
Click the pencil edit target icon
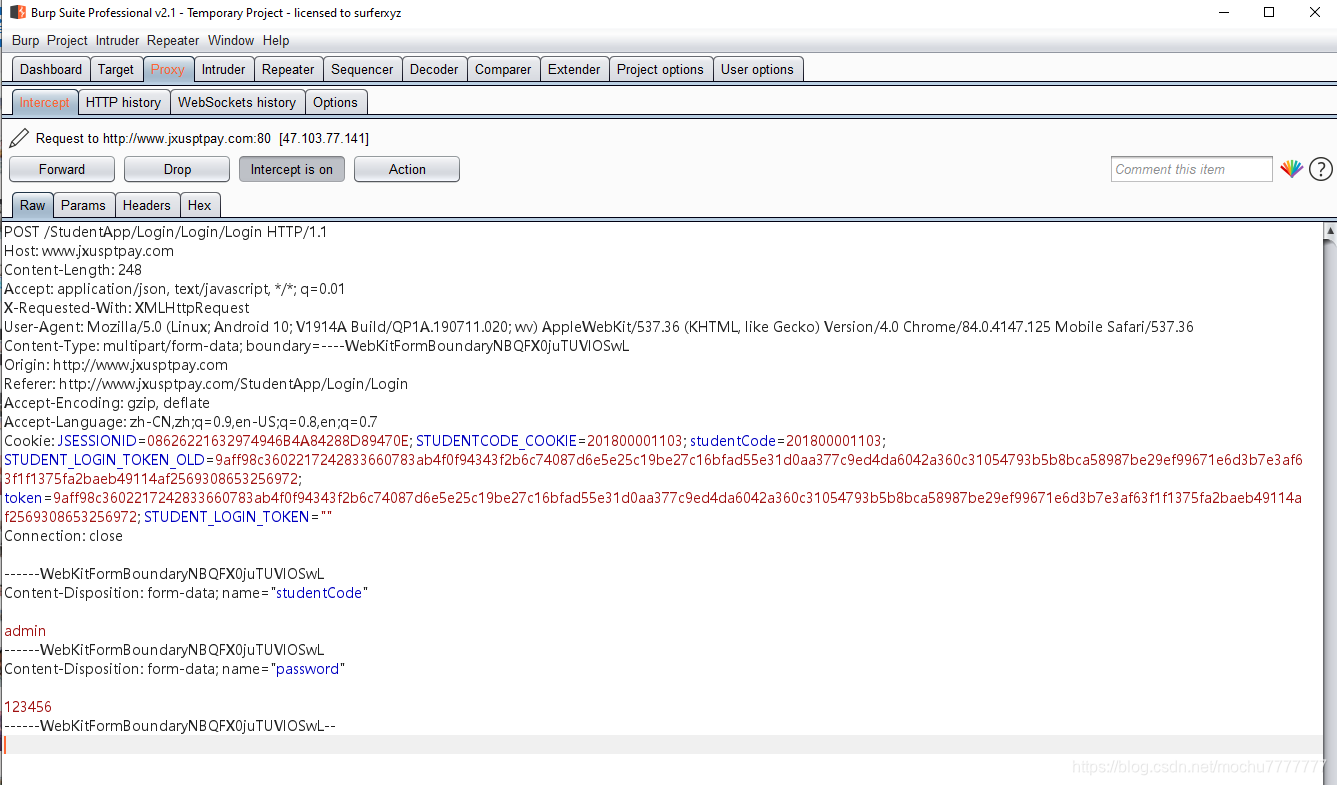pos(19,138)
